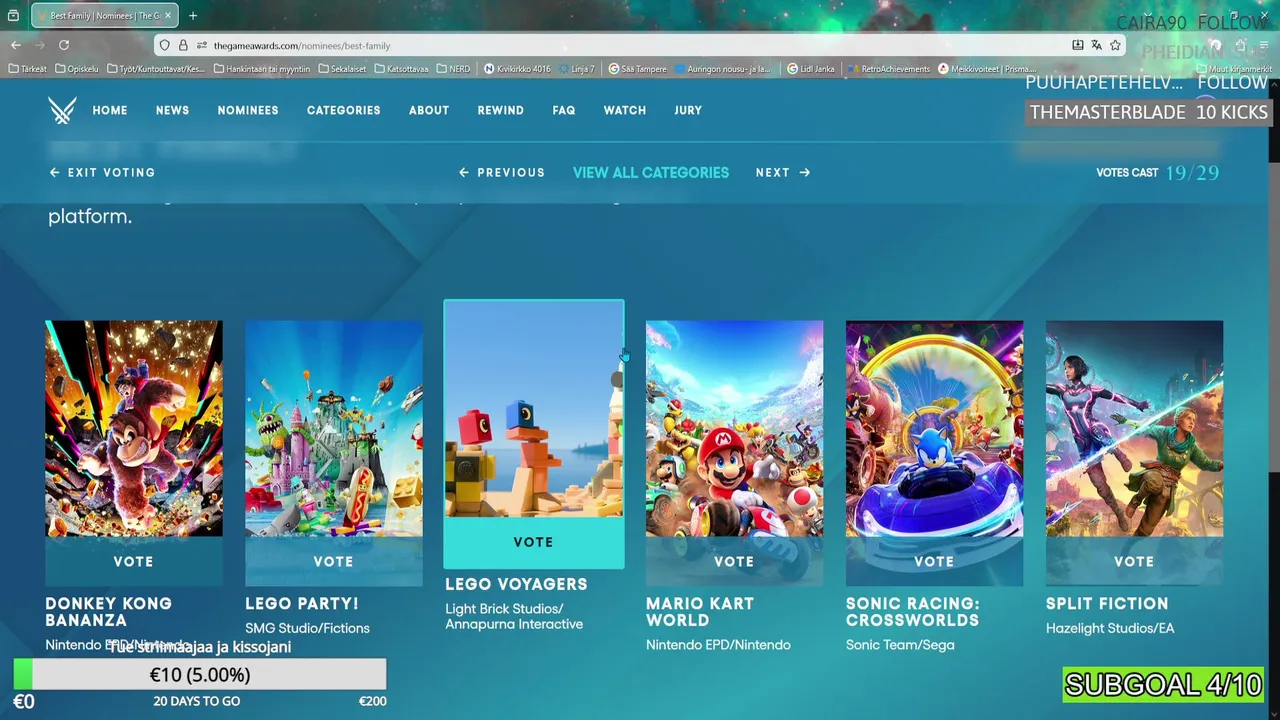The height and width of the screenshot is (720, 1280).
Task: Open the Sää Tampere bookmark
Action: click(637, 69)
